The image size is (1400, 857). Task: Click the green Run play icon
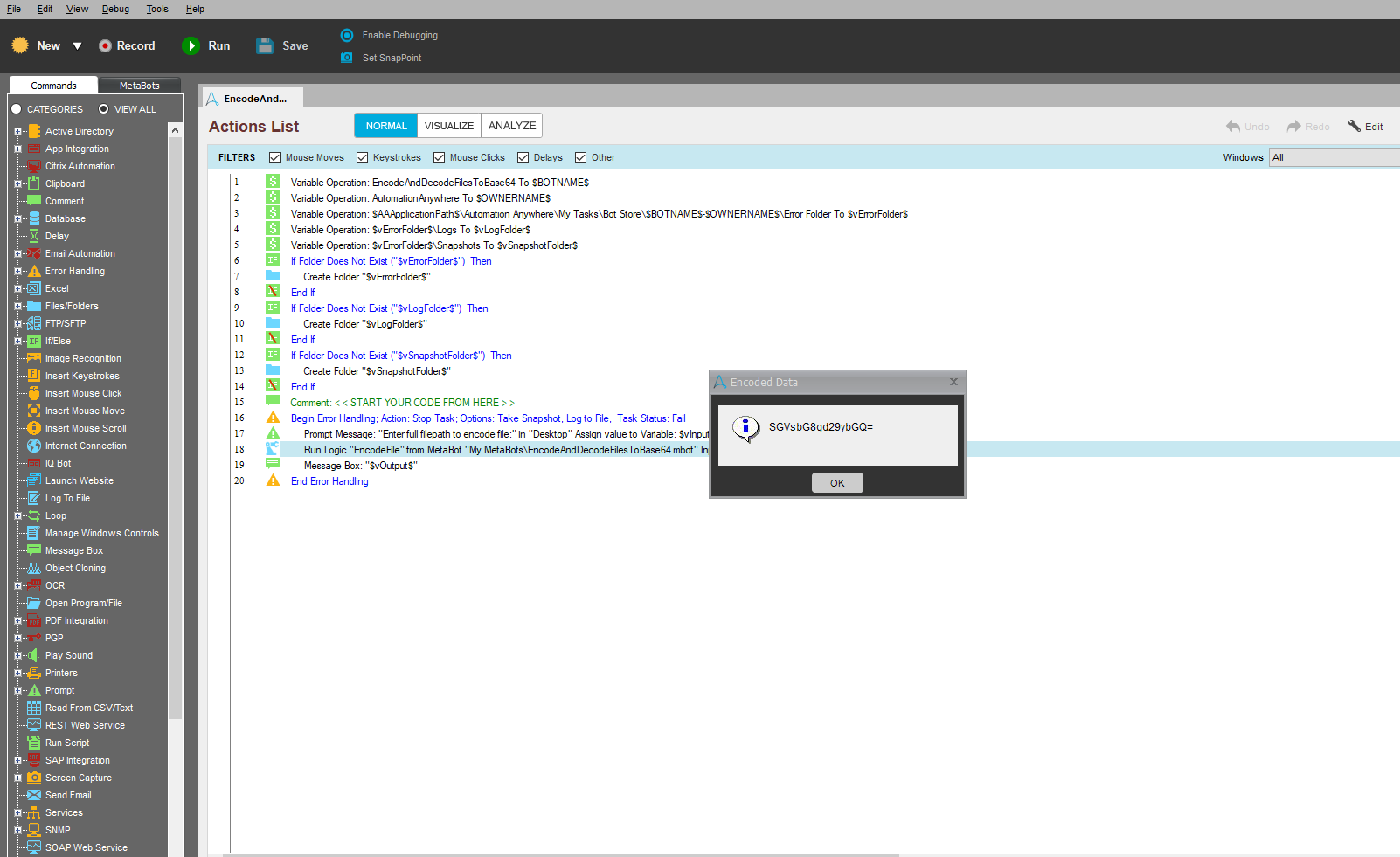coord(191,45)
